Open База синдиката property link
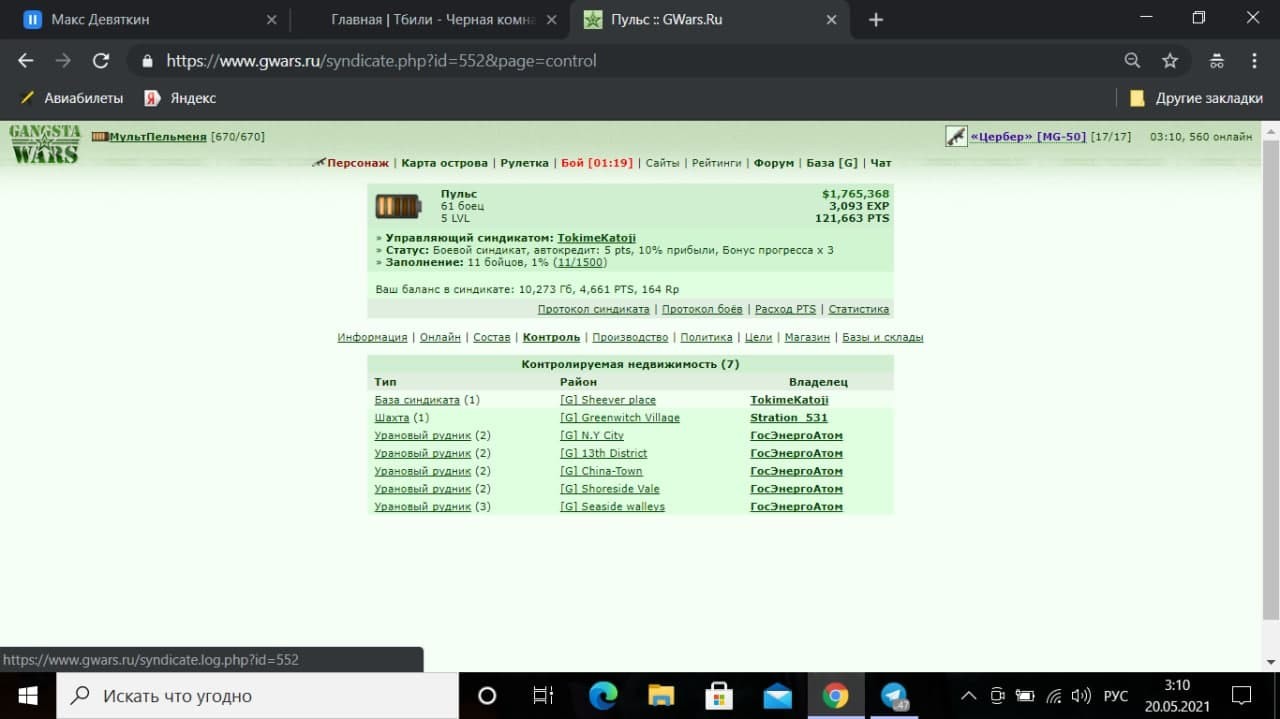1280x719 pixels. (417, 400)
